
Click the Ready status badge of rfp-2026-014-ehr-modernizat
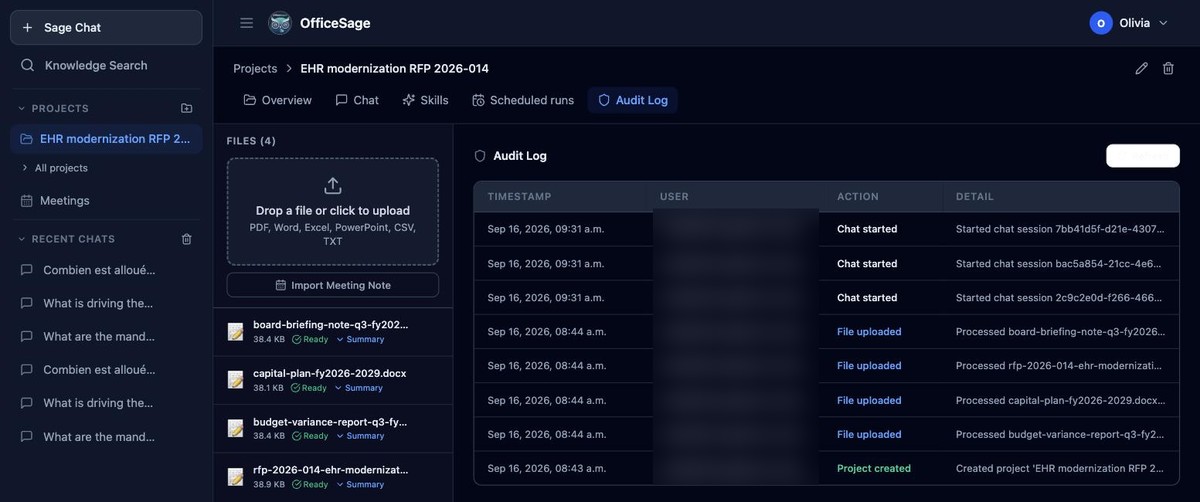(x=309, y=484)
